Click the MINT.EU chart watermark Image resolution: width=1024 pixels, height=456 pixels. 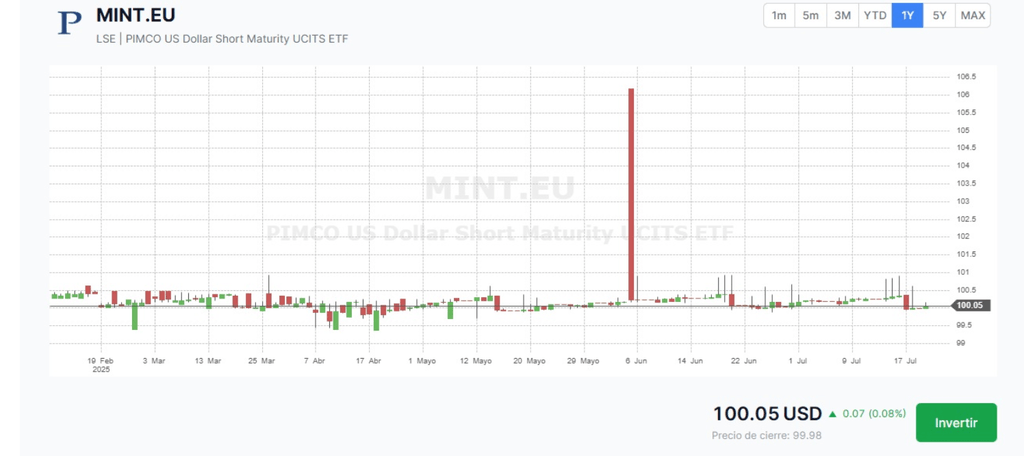coord(499,188)
